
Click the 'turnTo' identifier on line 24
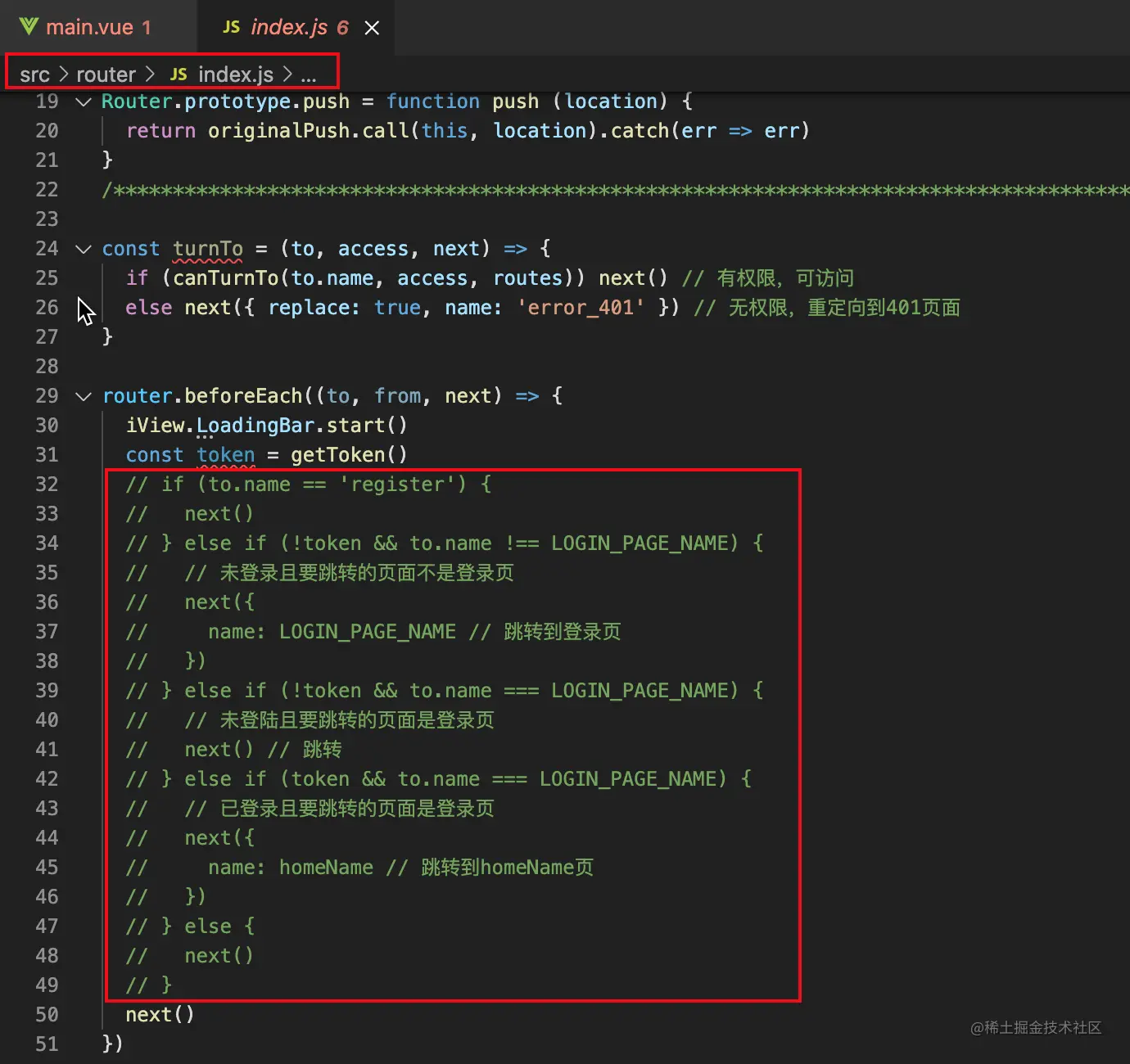pyautogui.click(x=208, y=249)
